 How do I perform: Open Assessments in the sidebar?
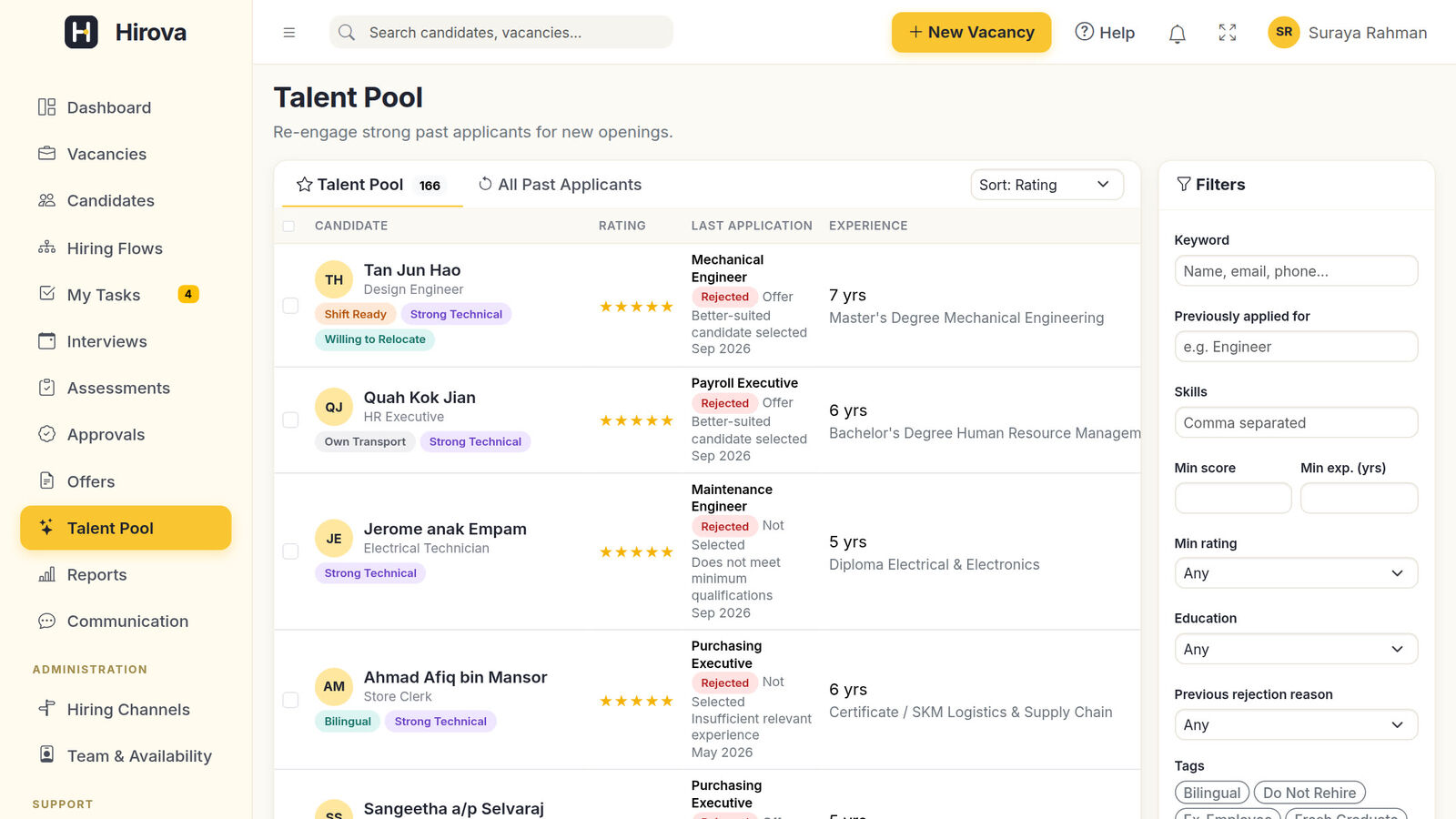pos(126,388)
